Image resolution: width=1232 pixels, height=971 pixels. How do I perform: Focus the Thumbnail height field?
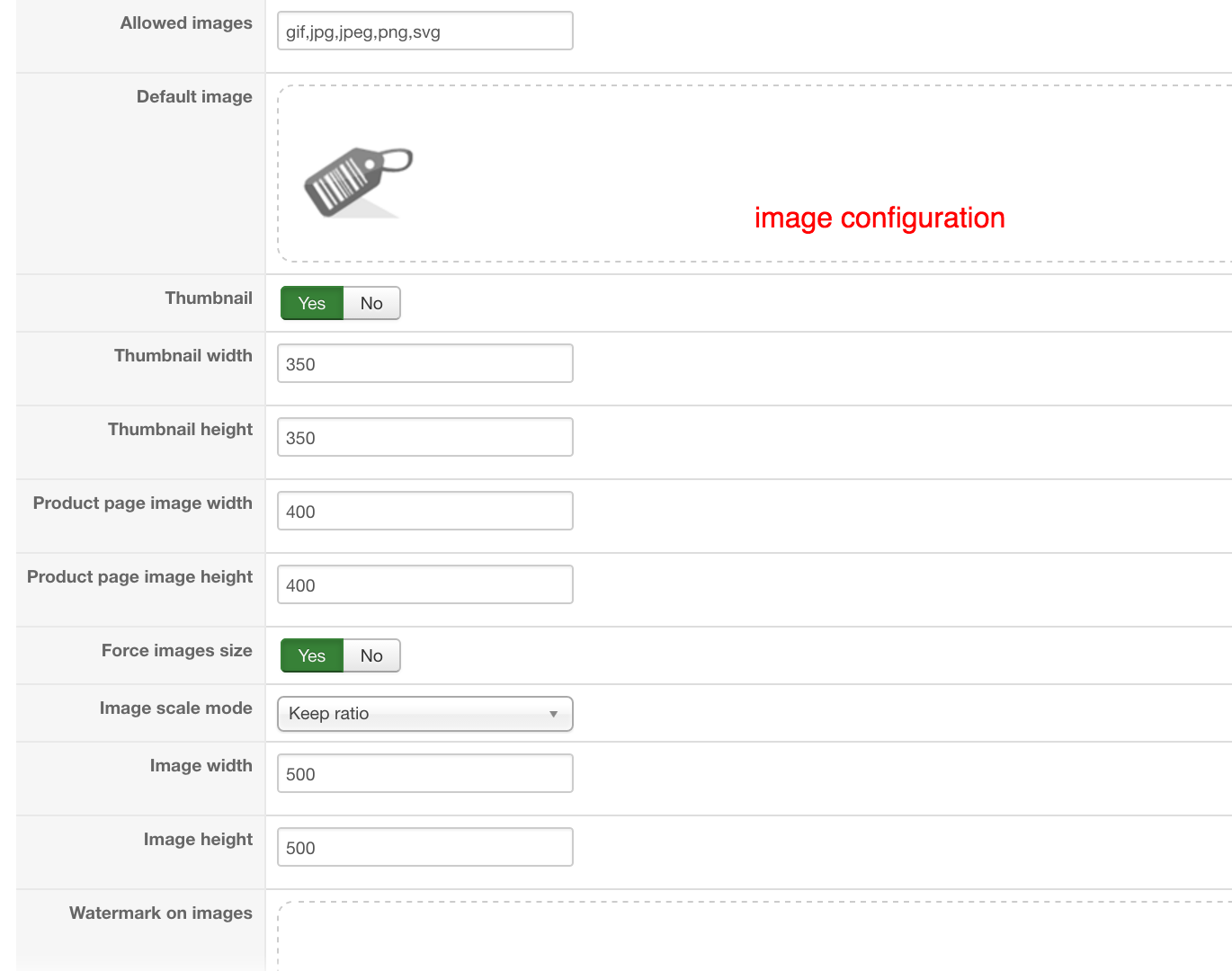(424, 438)
